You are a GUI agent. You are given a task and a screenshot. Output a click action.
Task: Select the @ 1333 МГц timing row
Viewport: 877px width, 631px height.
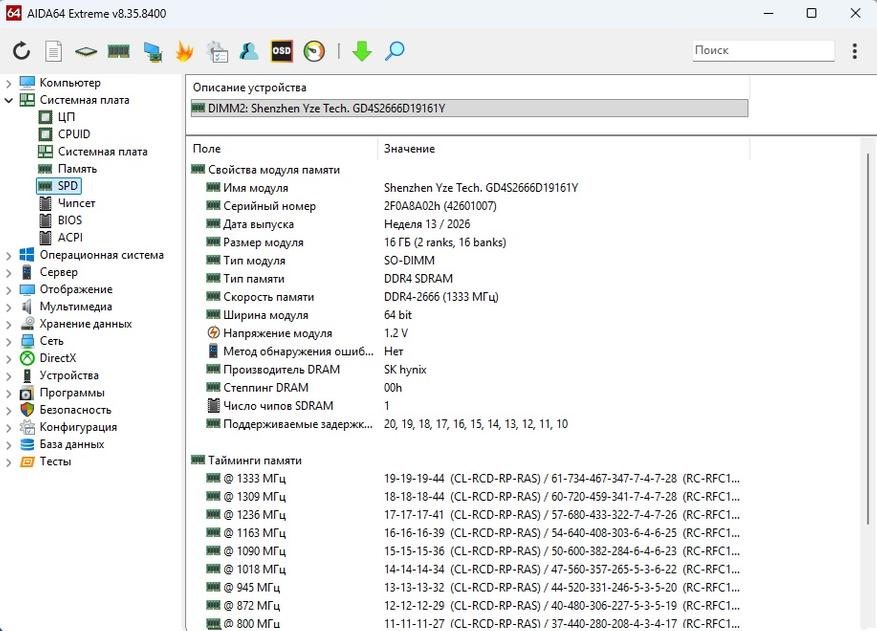pos(470,479)
